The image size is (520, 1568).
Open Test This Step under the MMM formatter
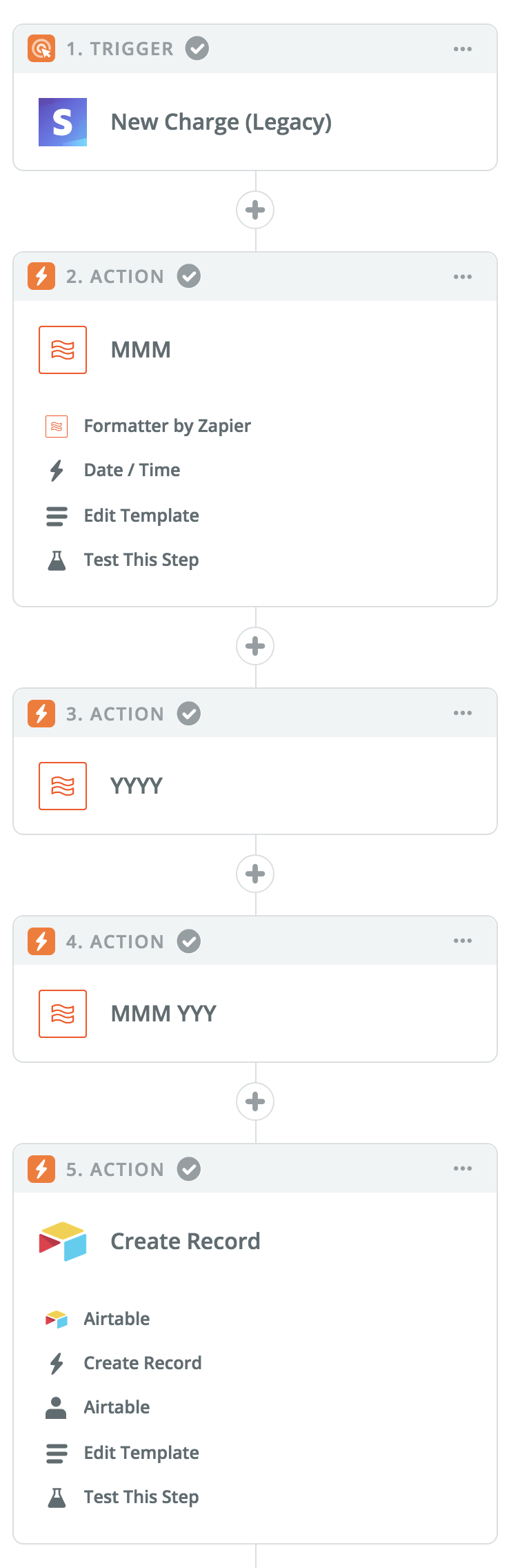141,560
